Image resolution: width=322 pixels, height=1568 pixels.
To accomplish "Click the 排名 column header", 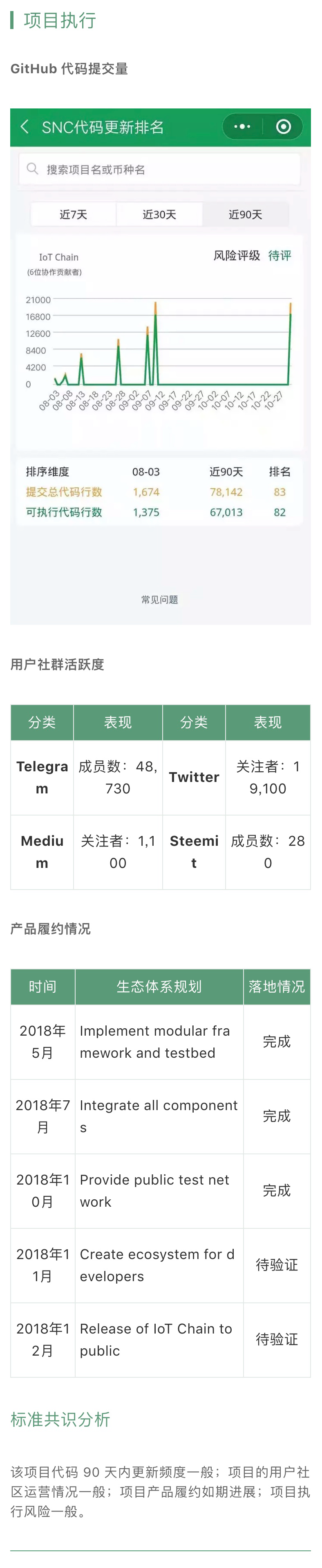I will click(280, 472).
